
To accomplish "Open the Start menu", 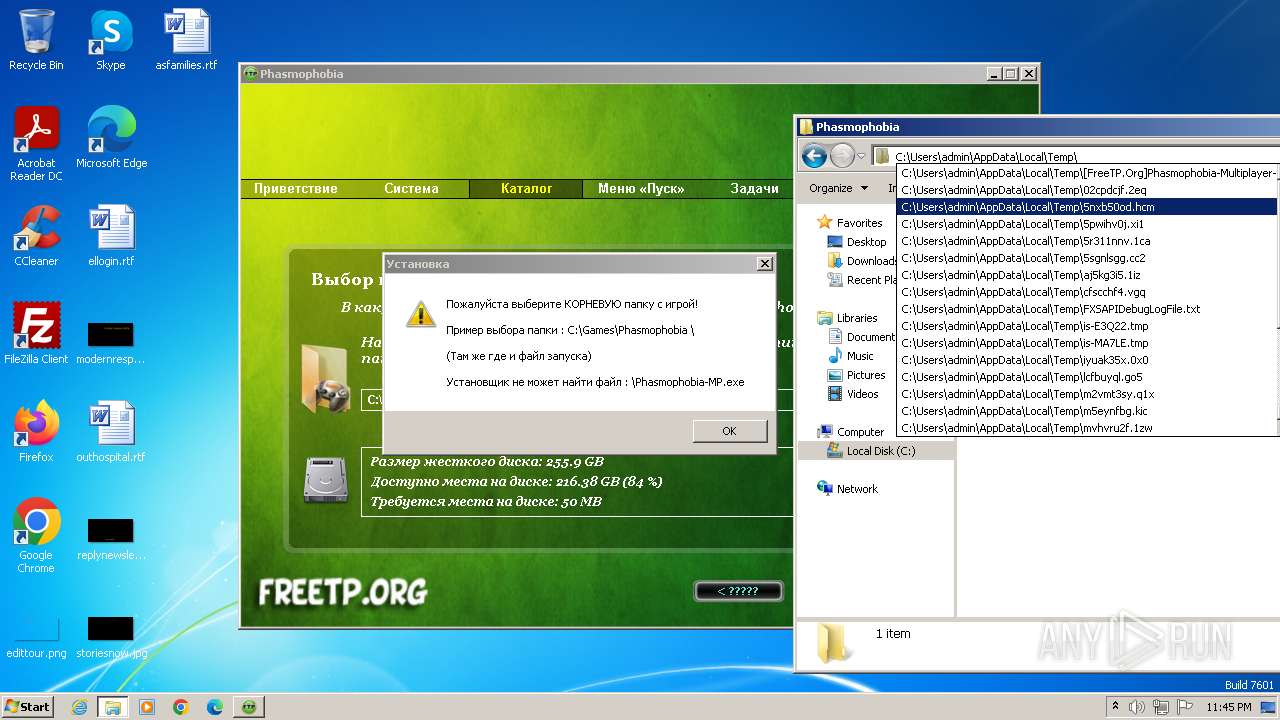I will tap(28, 707).
